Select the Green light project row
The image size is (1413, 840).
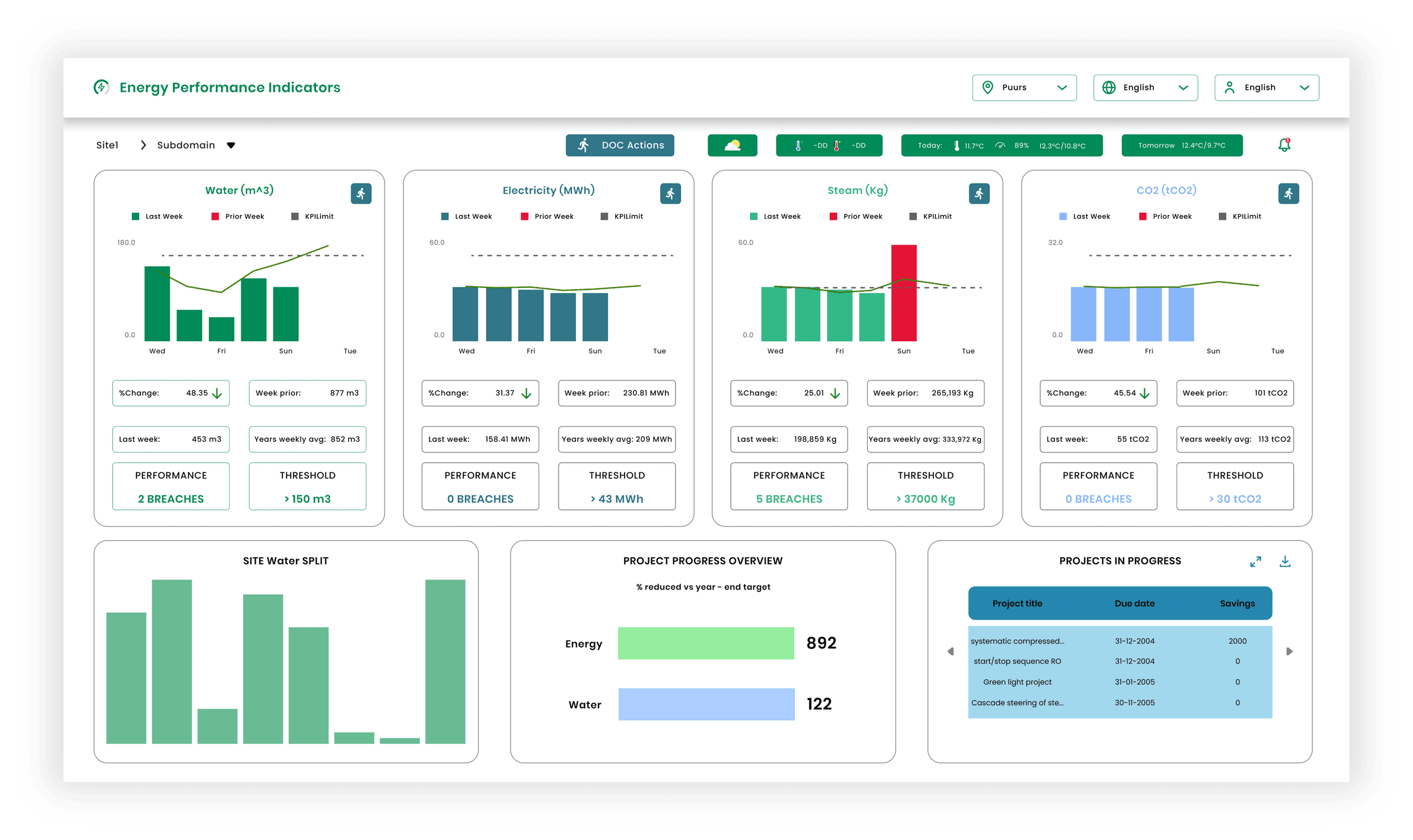[1017, 682]
